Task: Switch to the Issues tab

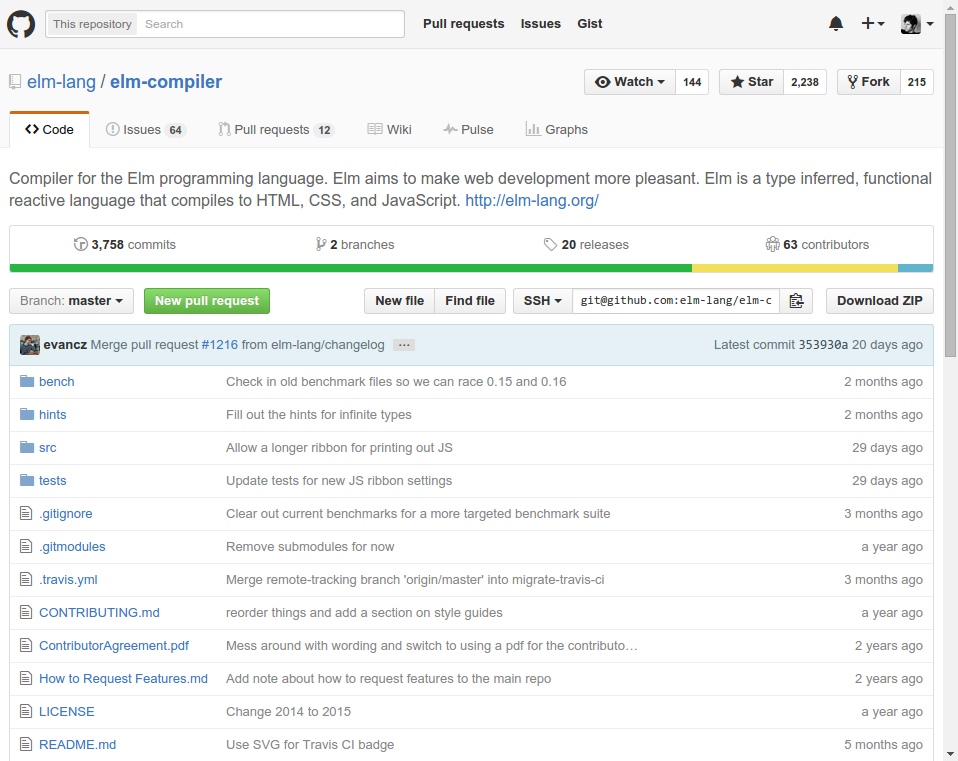Action: [145, 129]
